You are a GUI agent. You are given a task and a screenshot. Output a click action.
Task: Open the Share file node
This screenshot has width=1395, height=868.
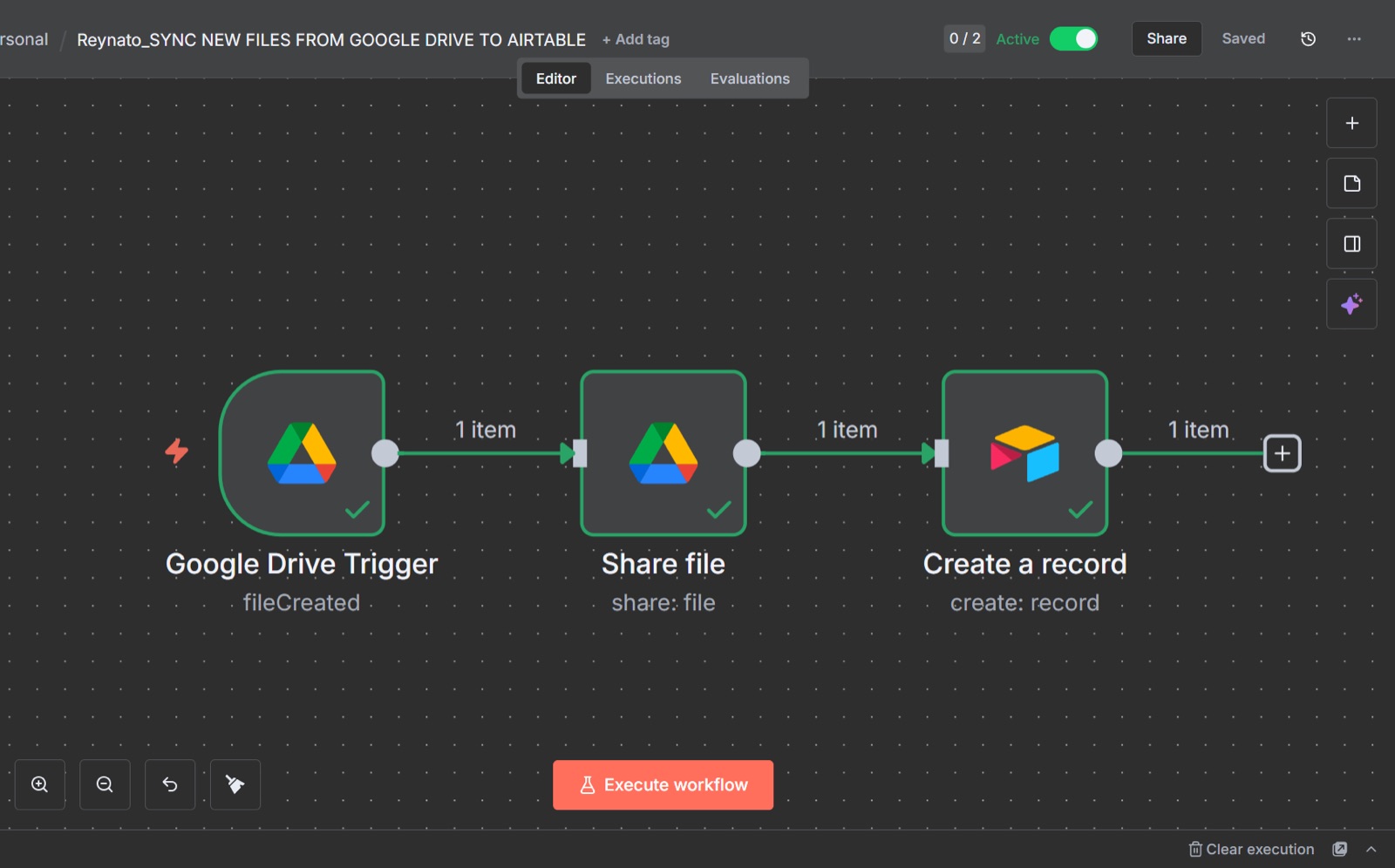pyautogui.click(x=663, y=453)
